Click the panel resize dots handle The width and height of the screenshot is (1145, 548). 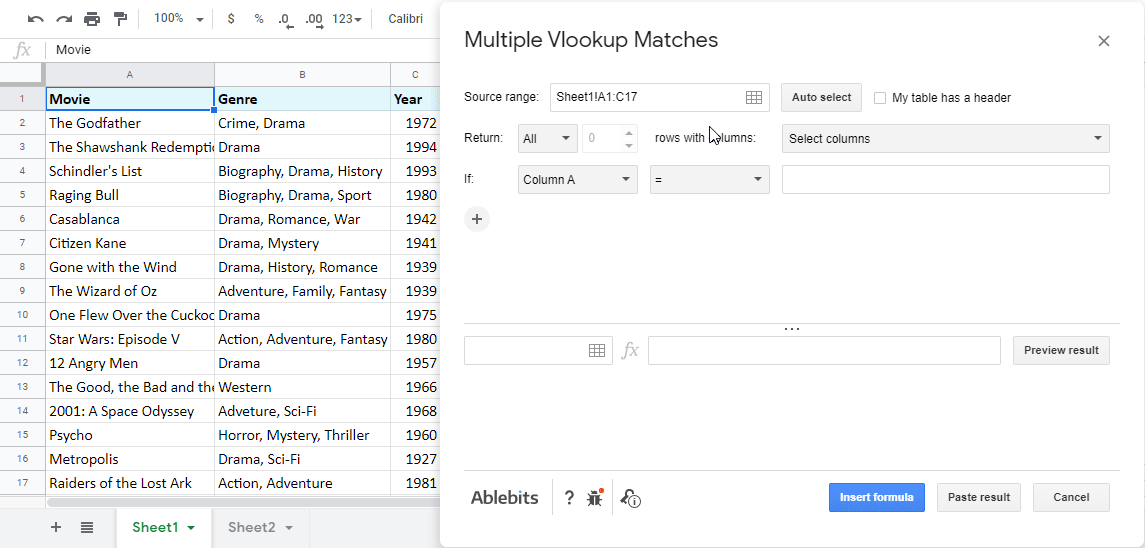click(x=792, y=329)
